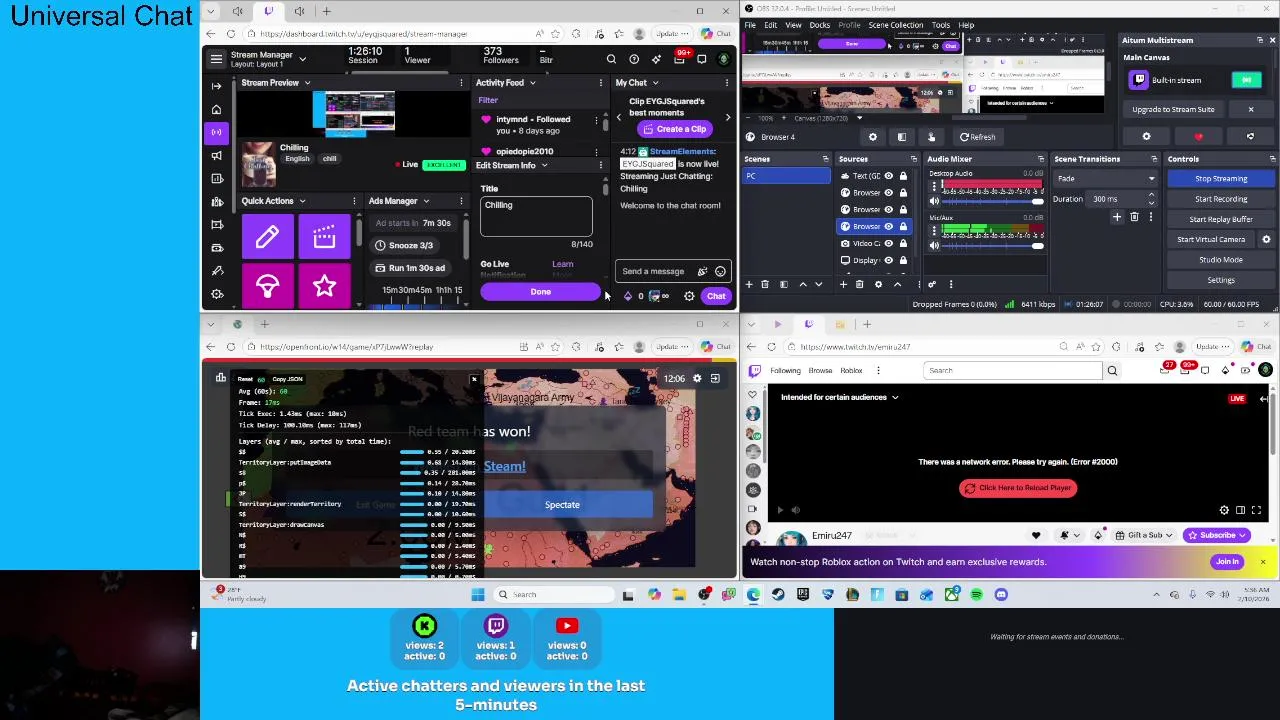Open Audio Mixer advanced properties gears icon

point(931,284)
